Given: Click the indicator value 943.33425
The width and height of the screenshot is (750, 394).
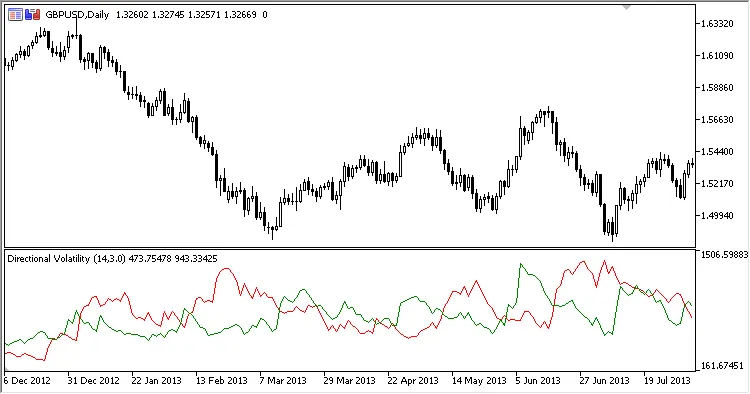Looking at the screenshot, I should [x=196, y=259].
